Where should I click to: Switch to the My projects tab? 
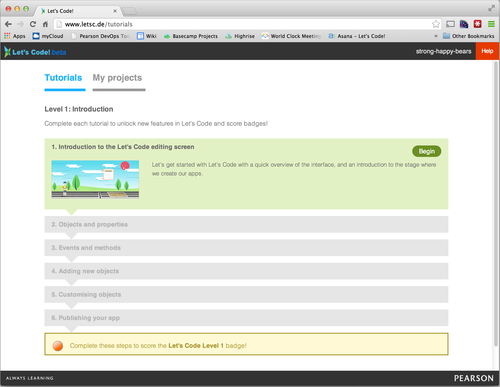tap(117, 78)
